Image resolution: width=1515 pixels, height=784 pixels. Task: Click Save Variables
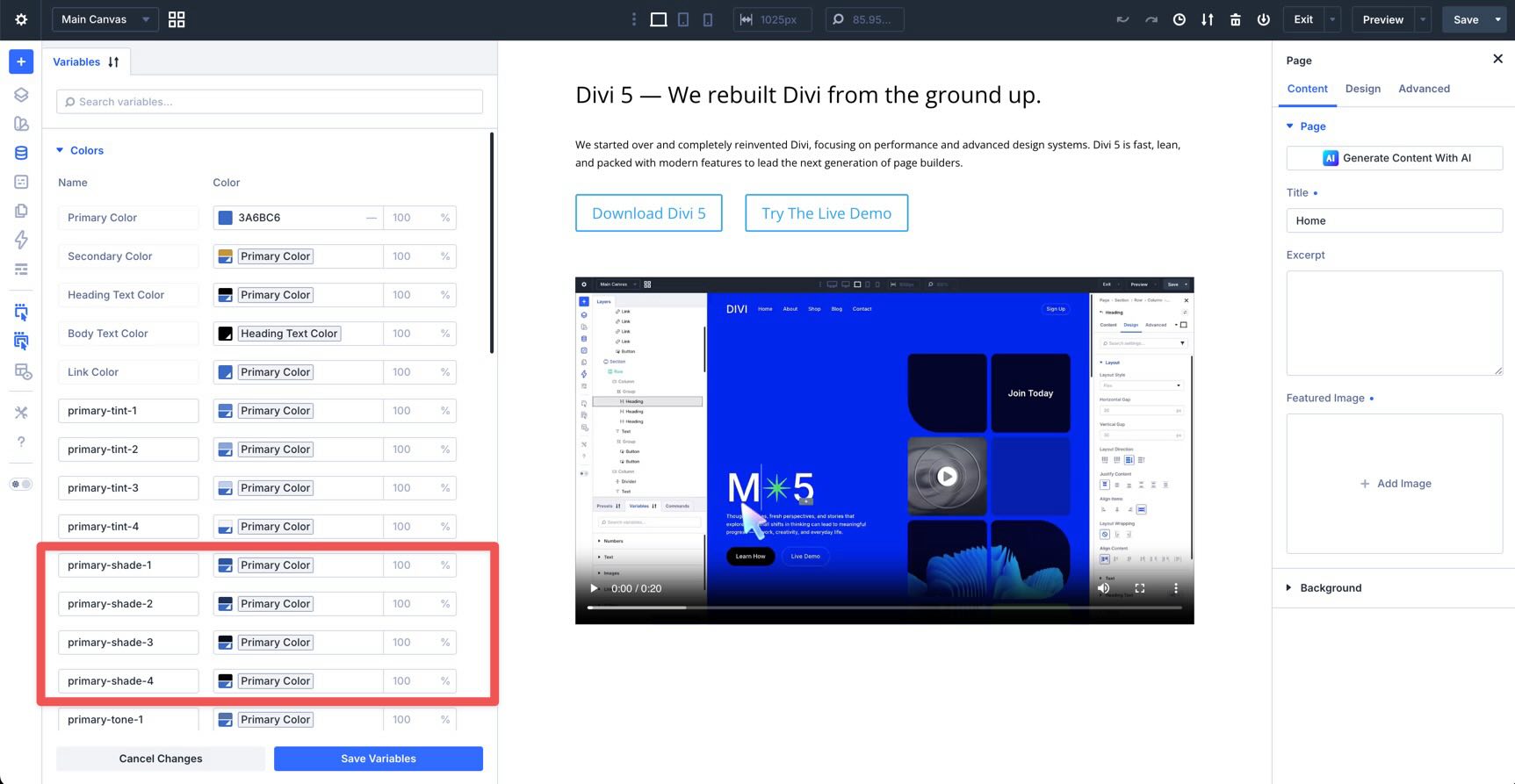[379, 759]
